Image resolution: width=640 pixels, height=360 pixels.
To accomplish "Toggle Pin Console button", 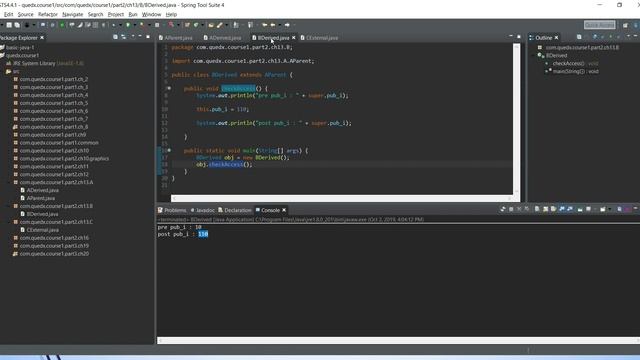I will (x=580, y=209).
